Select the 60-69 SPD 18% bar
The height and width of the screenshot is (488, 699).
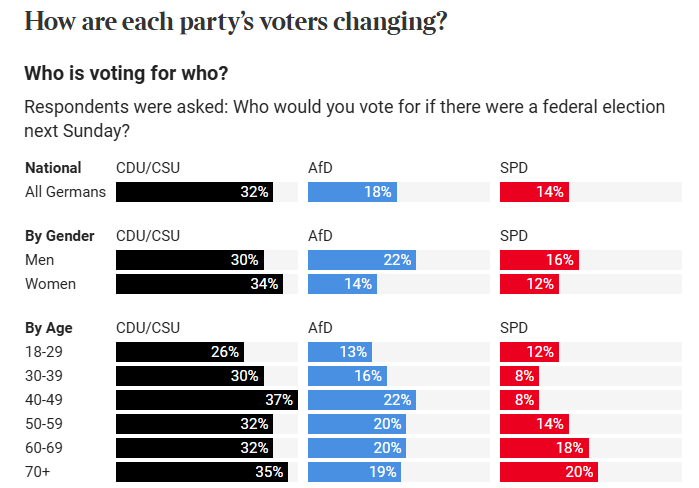[x=544, y=448]
